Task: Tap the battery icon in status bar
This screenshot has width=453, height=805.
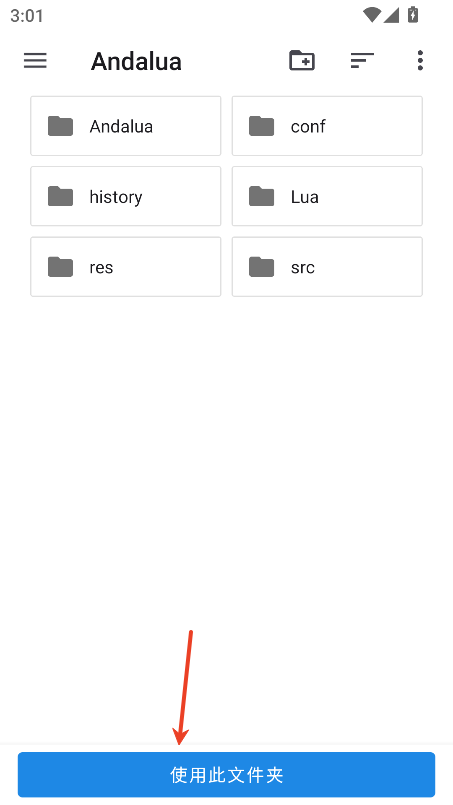Action: [x=413, y=15]
